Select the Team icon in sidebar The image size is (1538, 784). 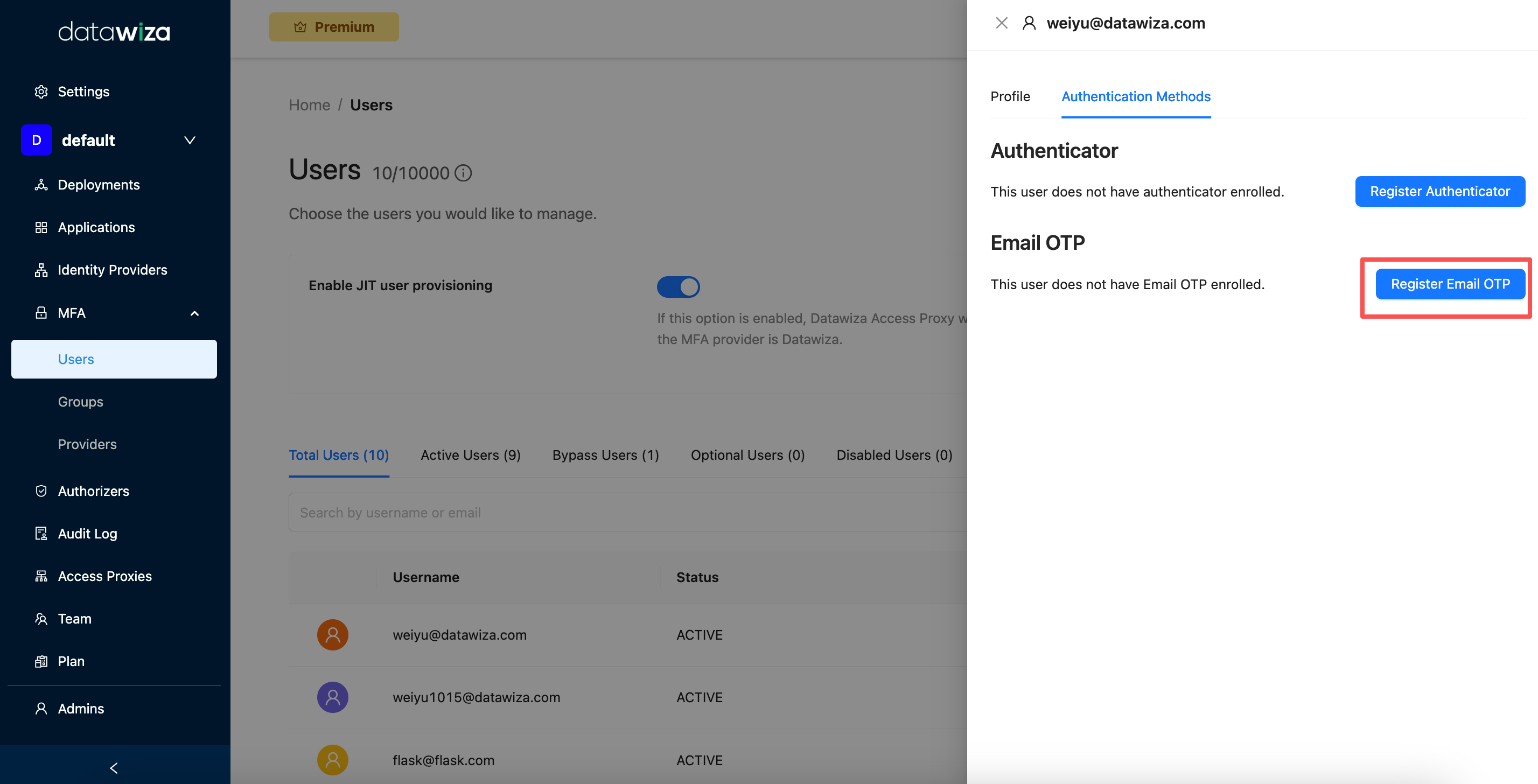coord(40,619)
